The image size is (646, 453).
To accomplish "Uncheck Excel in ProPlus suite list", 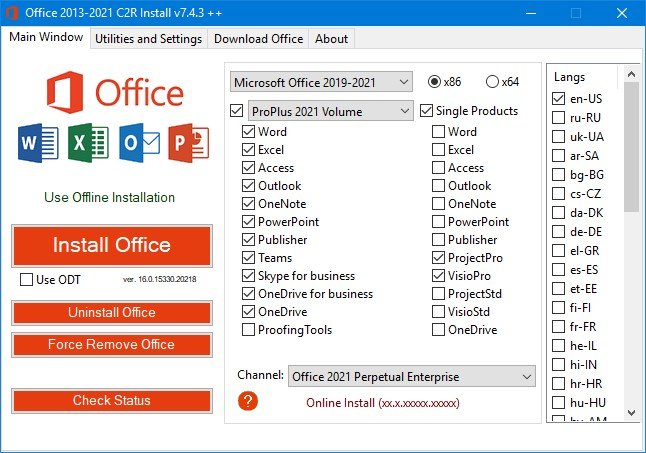I will pos(248,149).
